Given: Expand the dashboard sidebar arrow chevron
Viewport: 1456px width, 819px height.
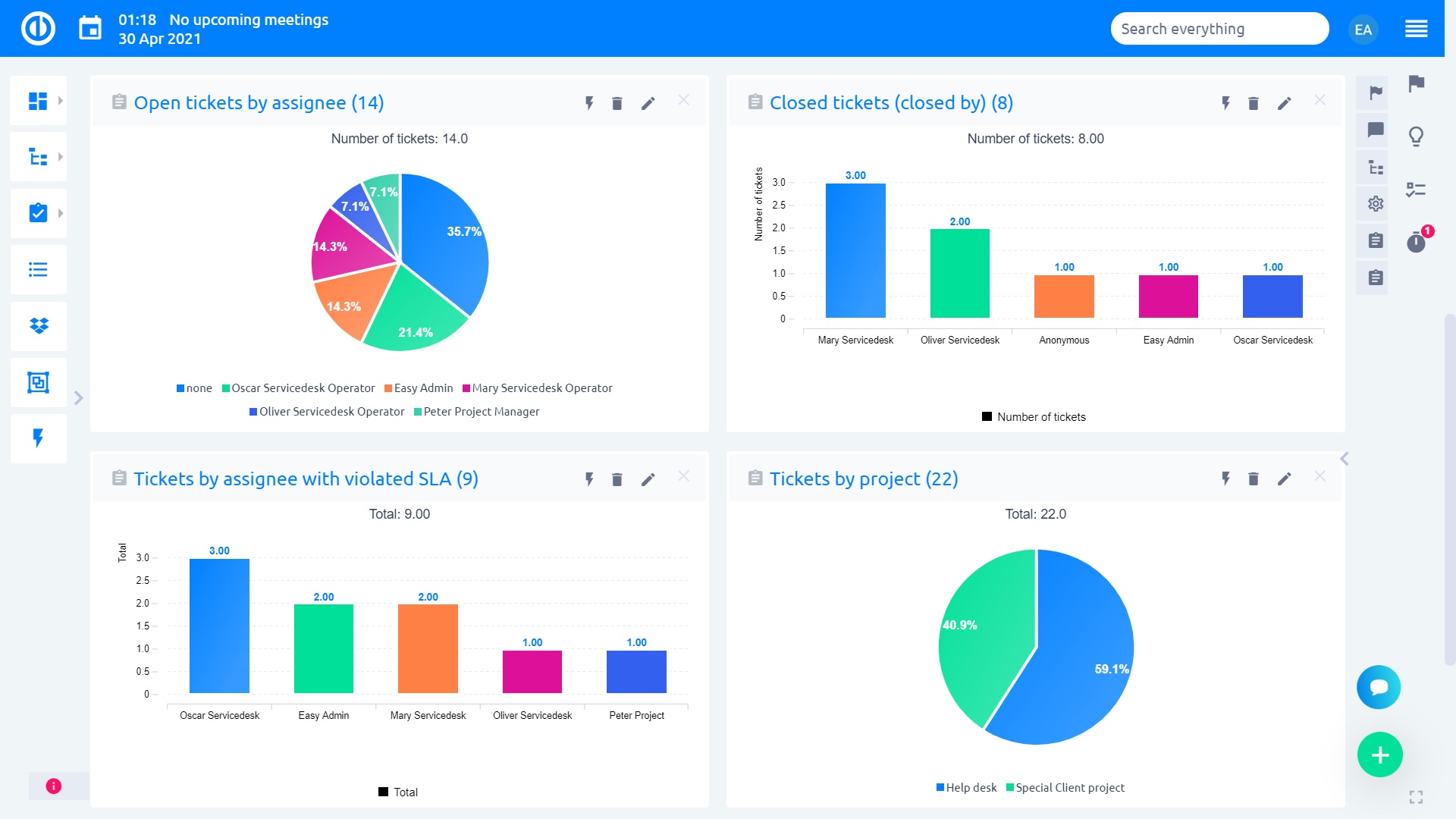Looking at the screenshot, I should pos(61,99).
